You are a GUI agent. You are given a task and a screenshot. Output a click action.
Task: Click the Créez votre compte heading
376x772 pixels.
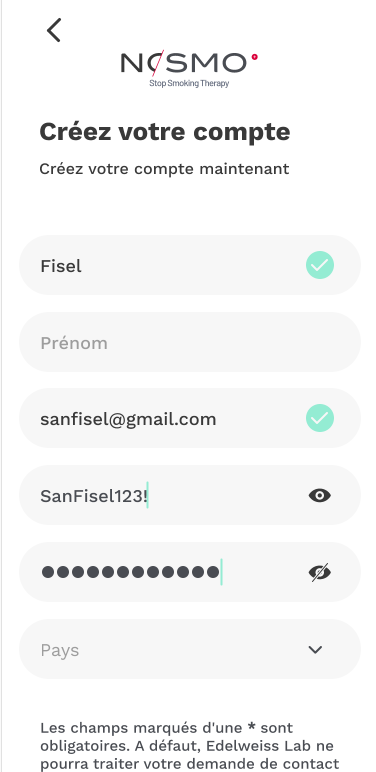165,132
